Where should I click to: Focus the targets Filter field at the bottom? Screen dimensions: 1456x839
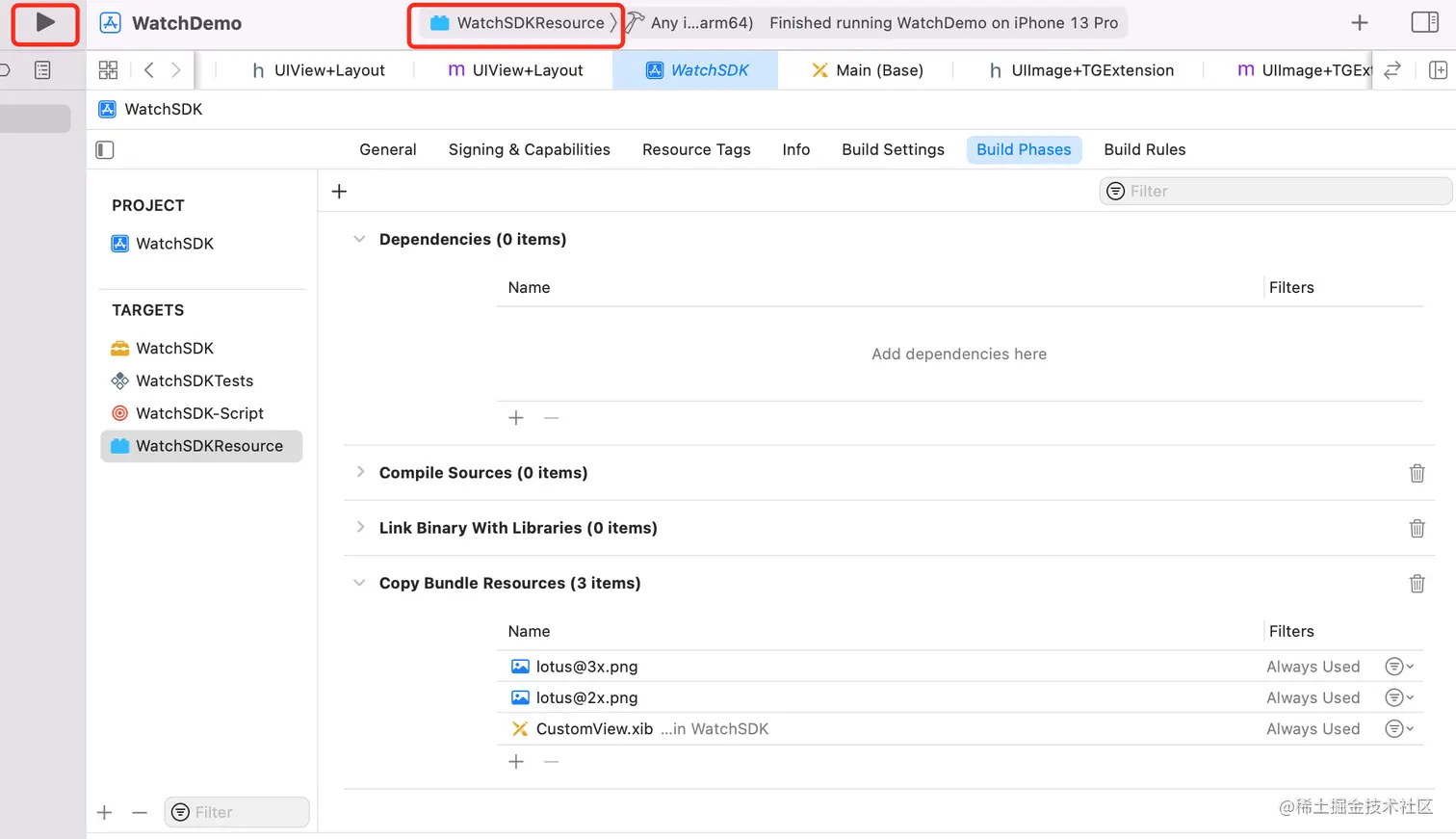[x=237, y=813]
